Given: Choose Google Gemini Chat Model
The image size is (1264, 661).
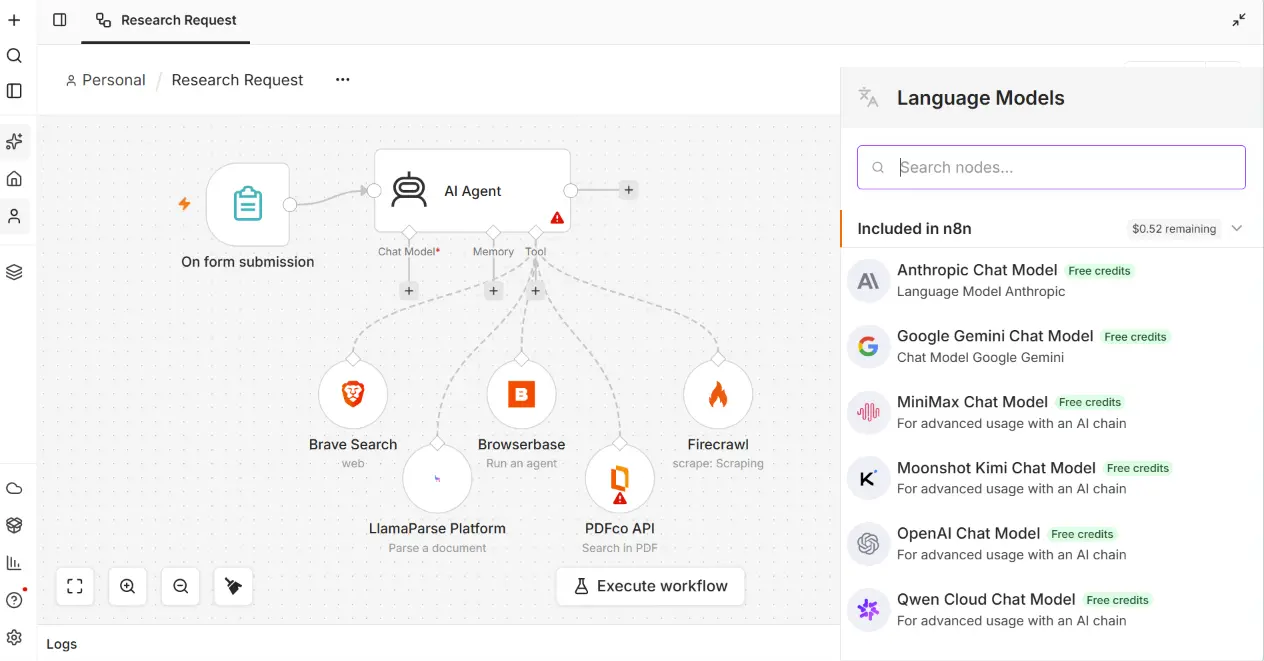Looking at the screenshot, I should [1052, 346].
